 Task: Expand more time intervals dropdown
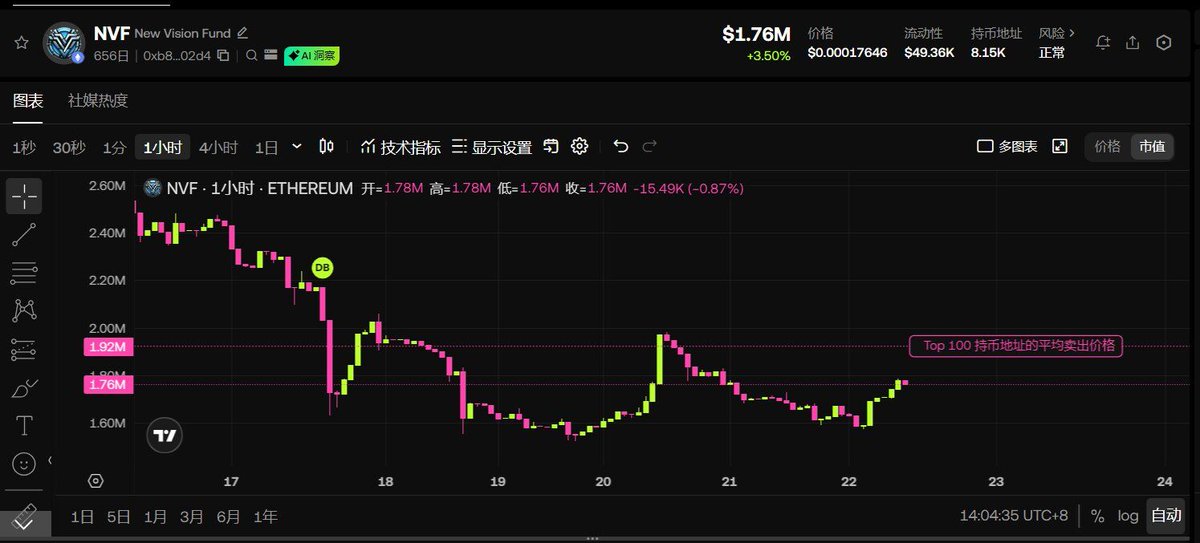[297, 147]
